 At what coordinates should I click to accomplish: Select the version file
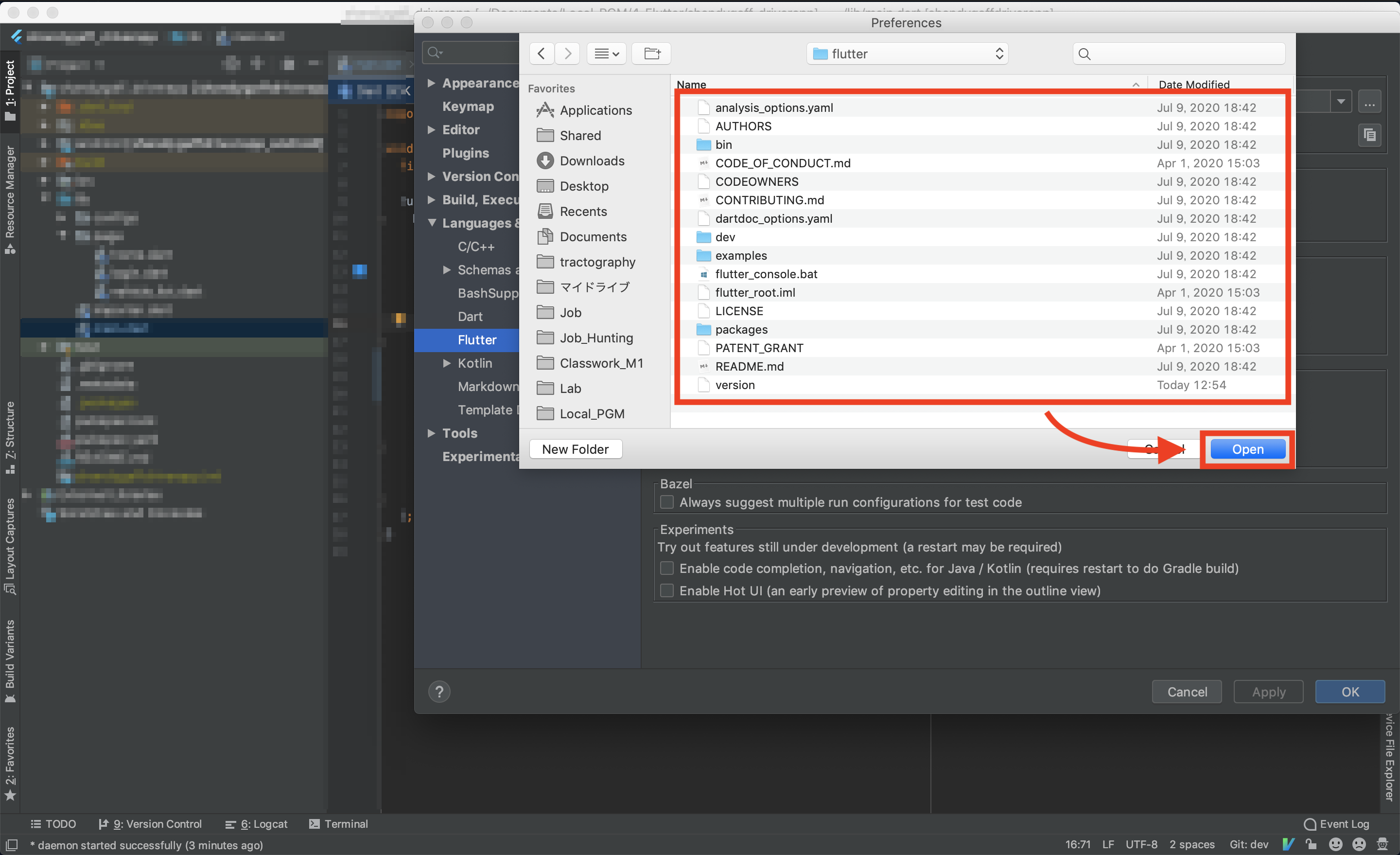click(x=982, y=384)
